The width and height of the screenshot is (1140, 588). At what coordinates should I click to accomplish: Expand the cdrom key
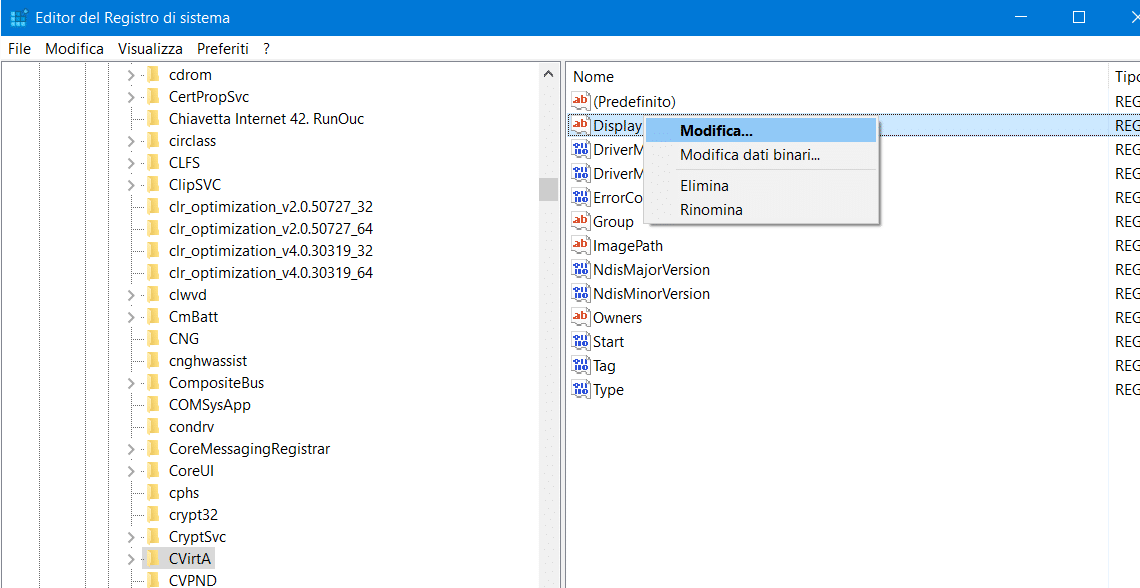pyautogui.click(x=131, y=74)
